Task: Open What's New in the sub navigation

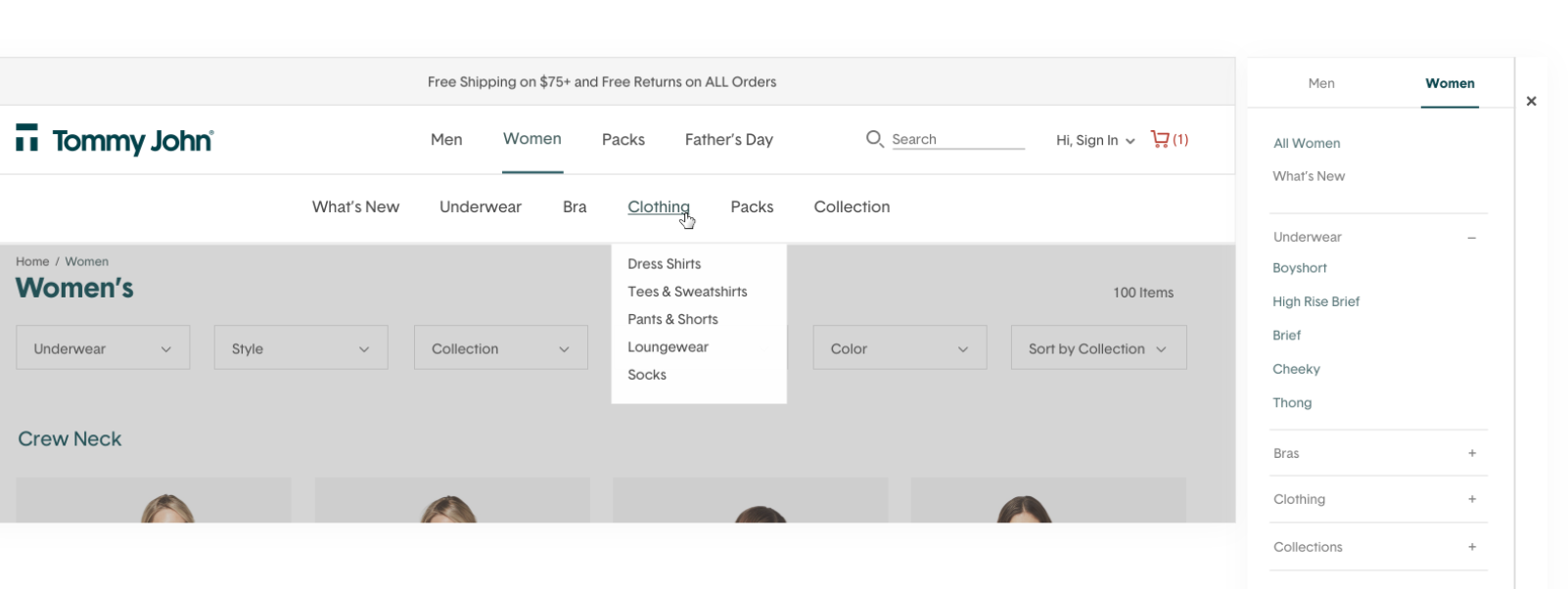Action: pos(355,207)
